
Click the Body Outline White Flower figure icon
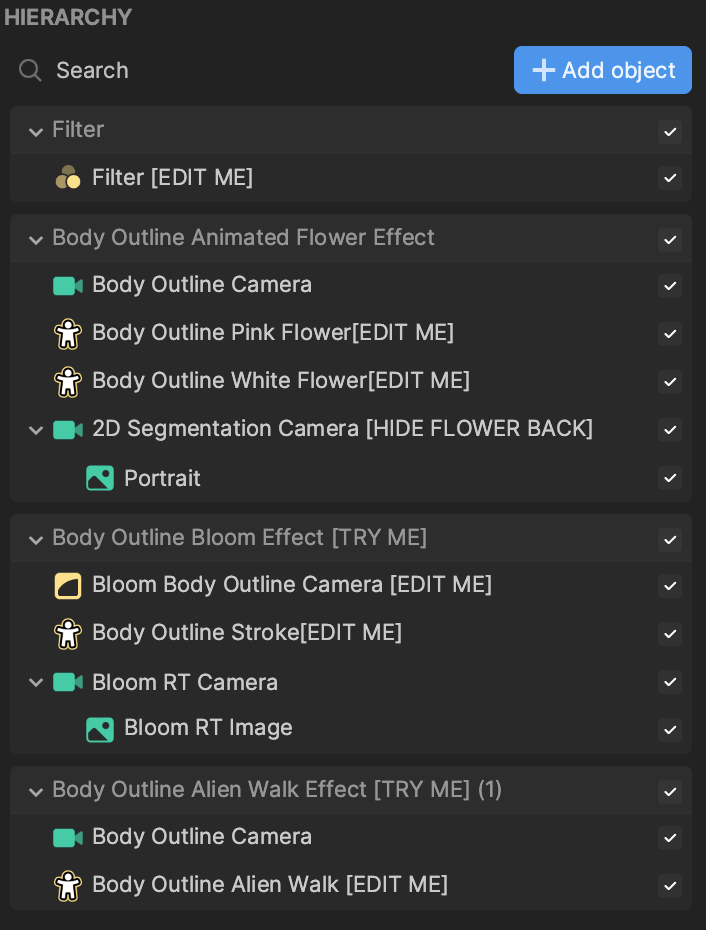(x=68, y=381)
